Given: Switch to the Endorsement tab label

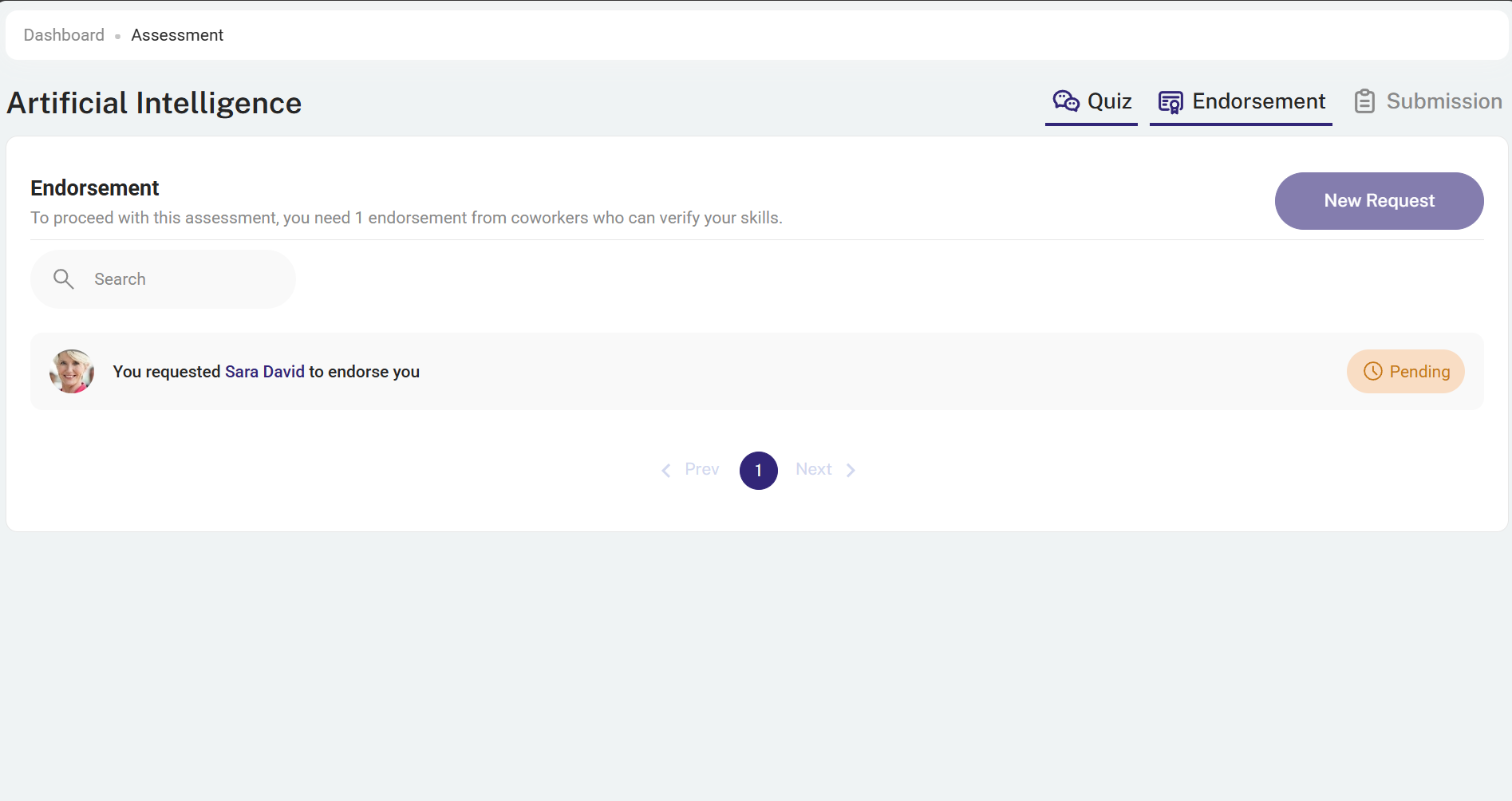Looking at the screenshot, I should click(1258, 101).
